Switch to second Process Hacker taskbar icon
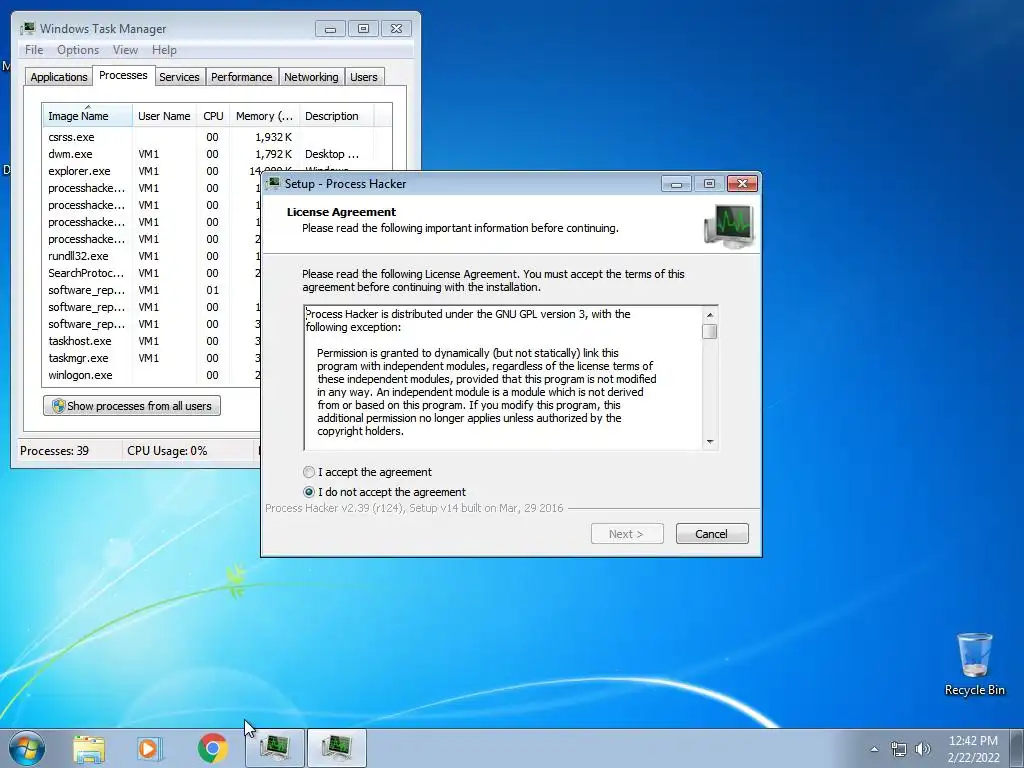Viewport: 1024px width, 768px height. (336, 748)
